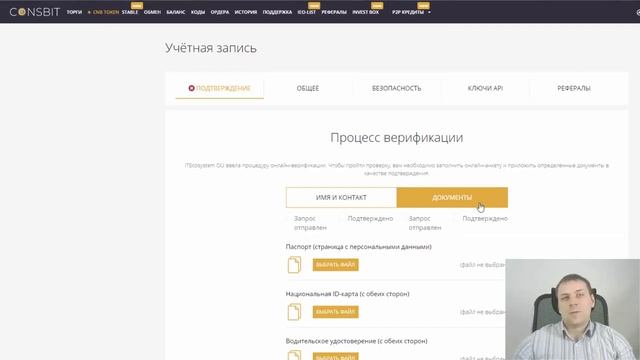This screenshot has width=640, height=360.
Task: Click the Процесс верификации heading
Action: point(396,138)
